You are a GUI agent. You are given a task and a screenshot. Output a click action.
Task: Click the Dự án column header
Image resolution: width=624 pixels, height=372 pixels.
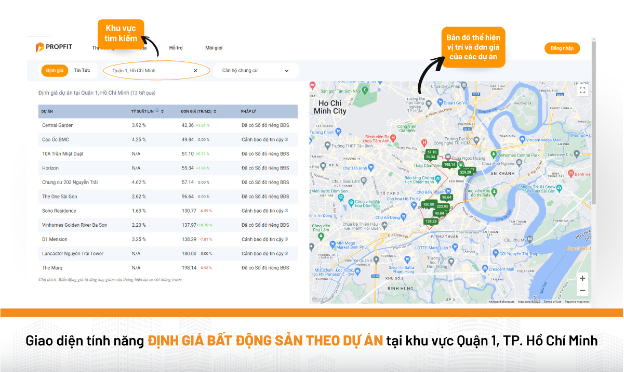click(x=47, y=111)
